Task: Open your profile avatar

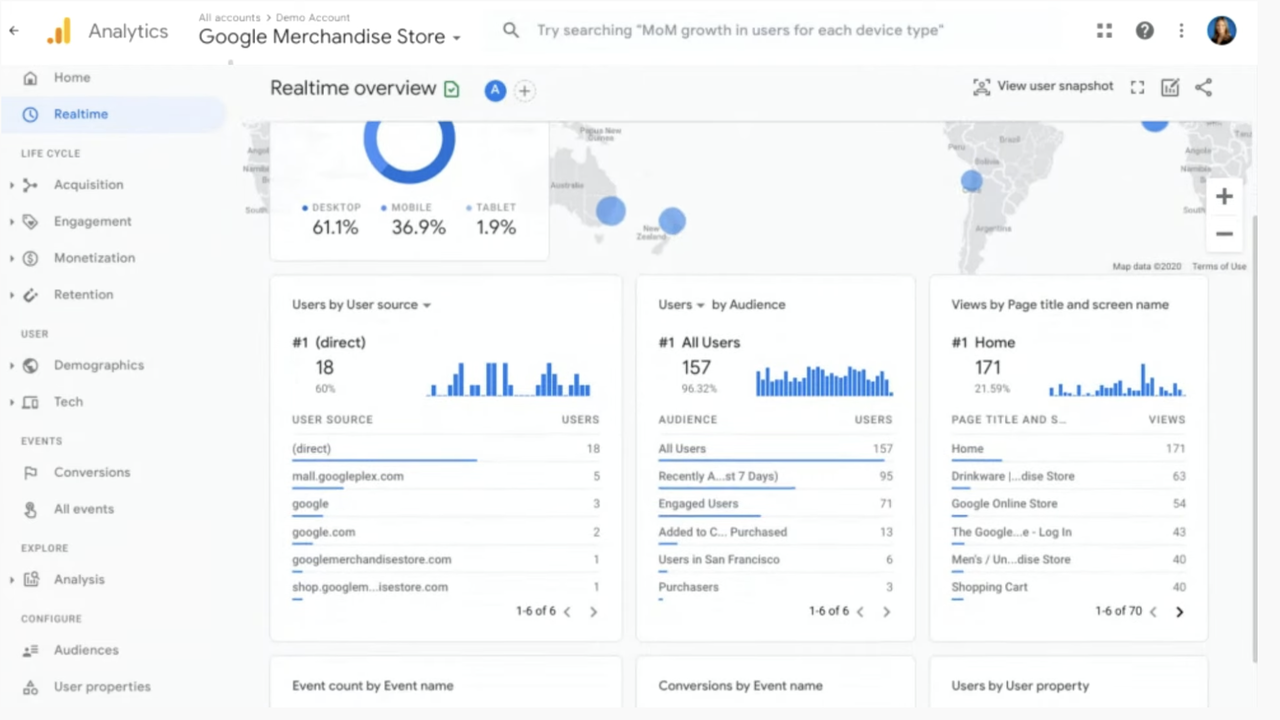Action: tap(1222, 30)
